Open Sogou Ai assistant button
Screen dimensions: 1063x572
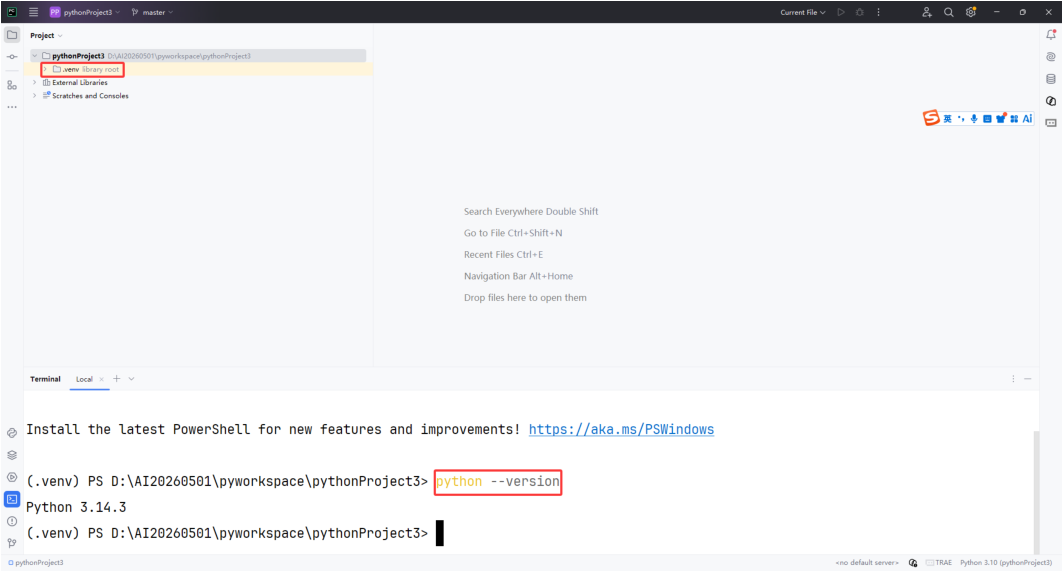coord(1027,119)
